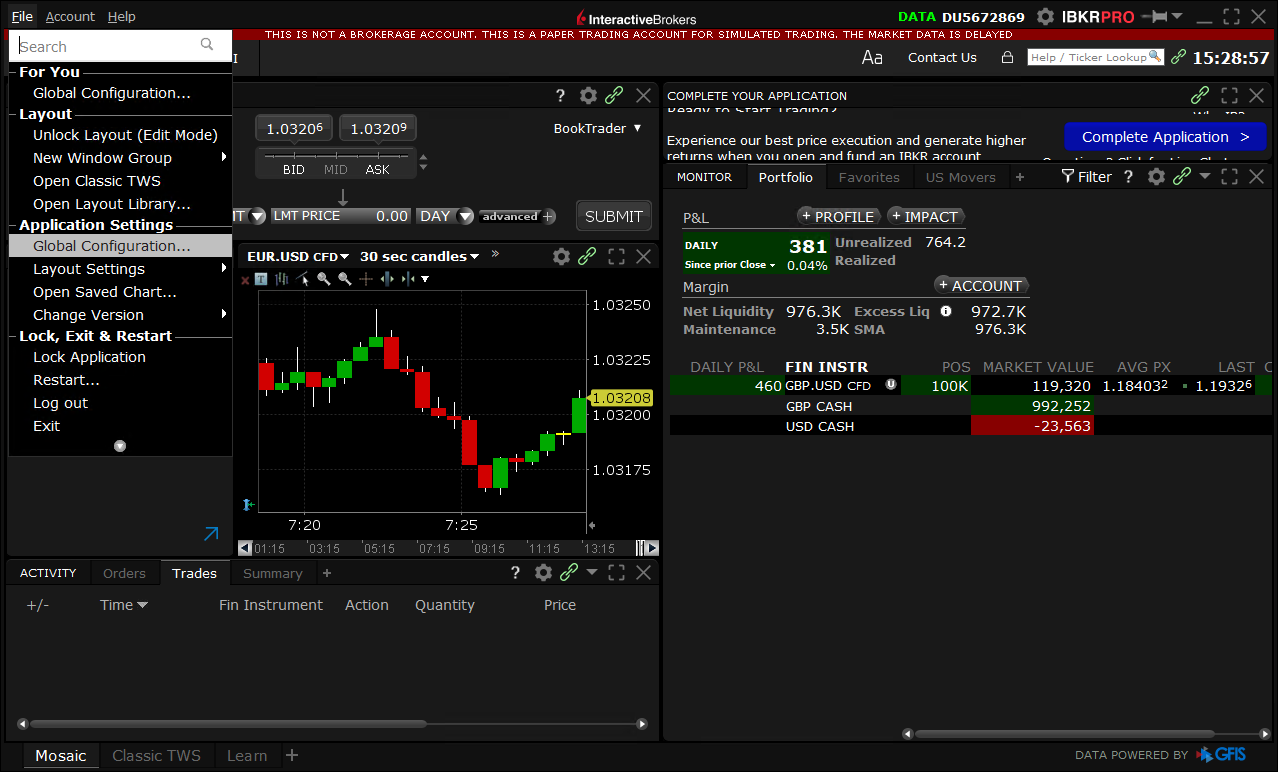Choose Lock Application menu item

89,357
